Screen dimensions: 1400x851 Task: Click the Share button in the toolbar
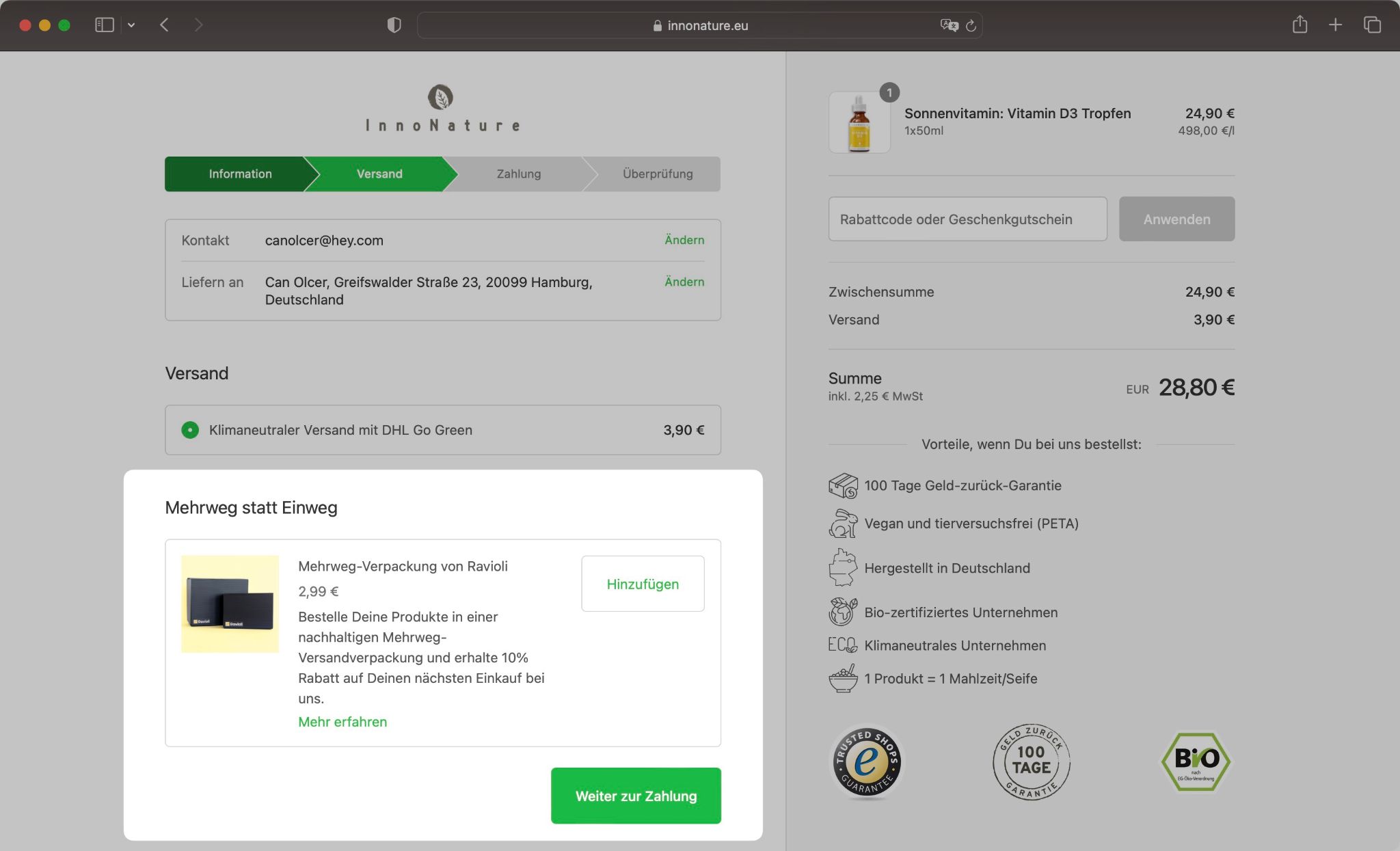pos(1300,25)
